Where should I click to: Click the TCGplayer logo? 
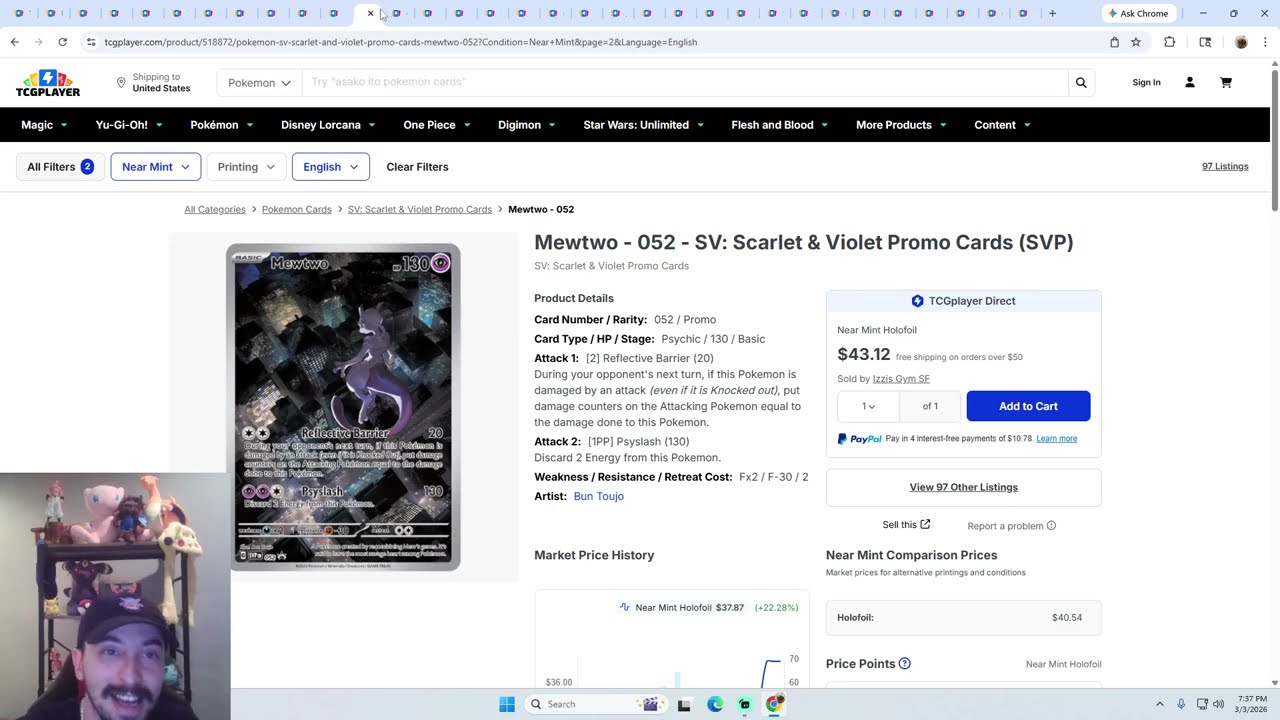tap(48, 83)
